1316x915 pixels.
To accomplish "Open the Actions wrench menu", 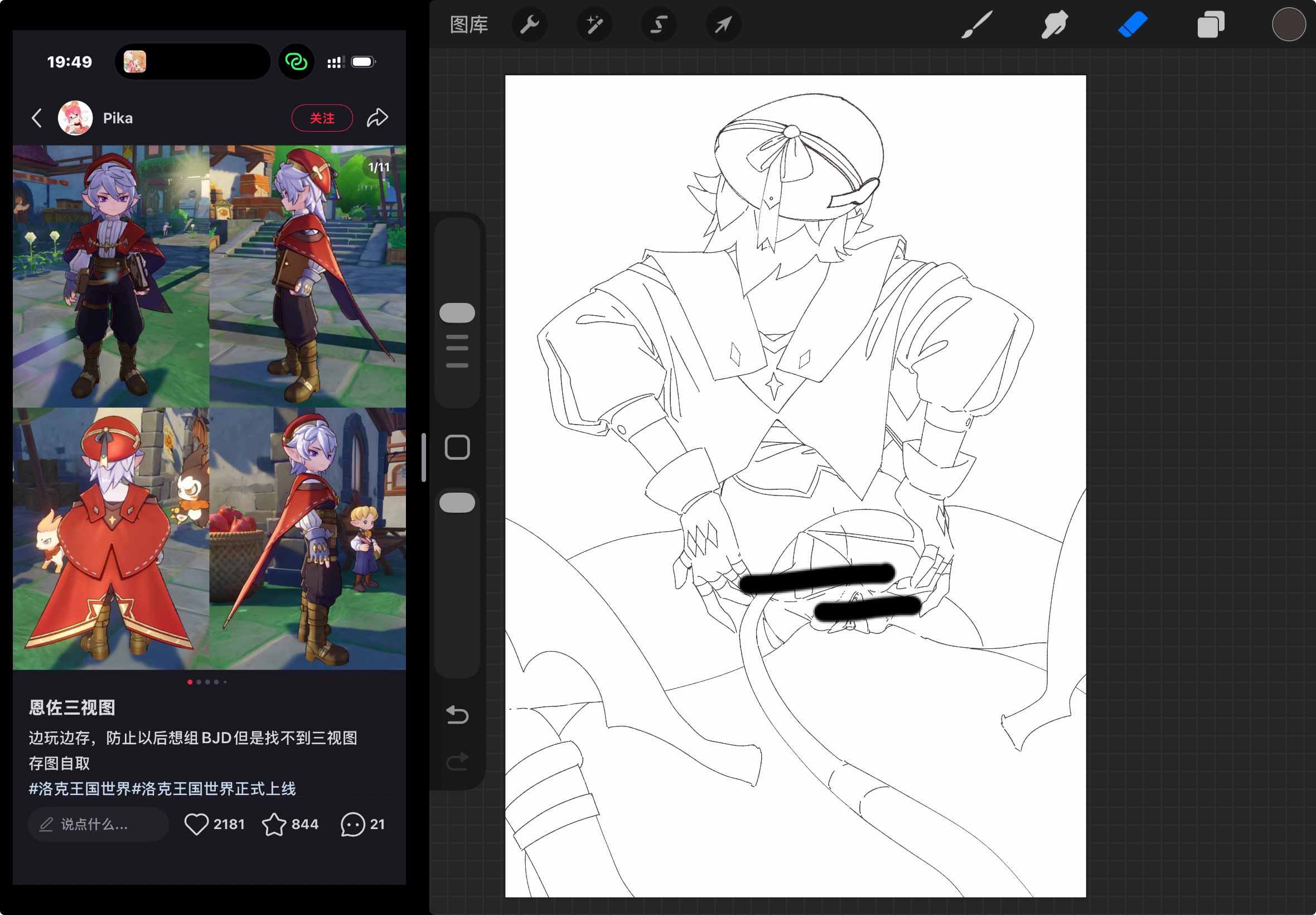I will [529, 25].
